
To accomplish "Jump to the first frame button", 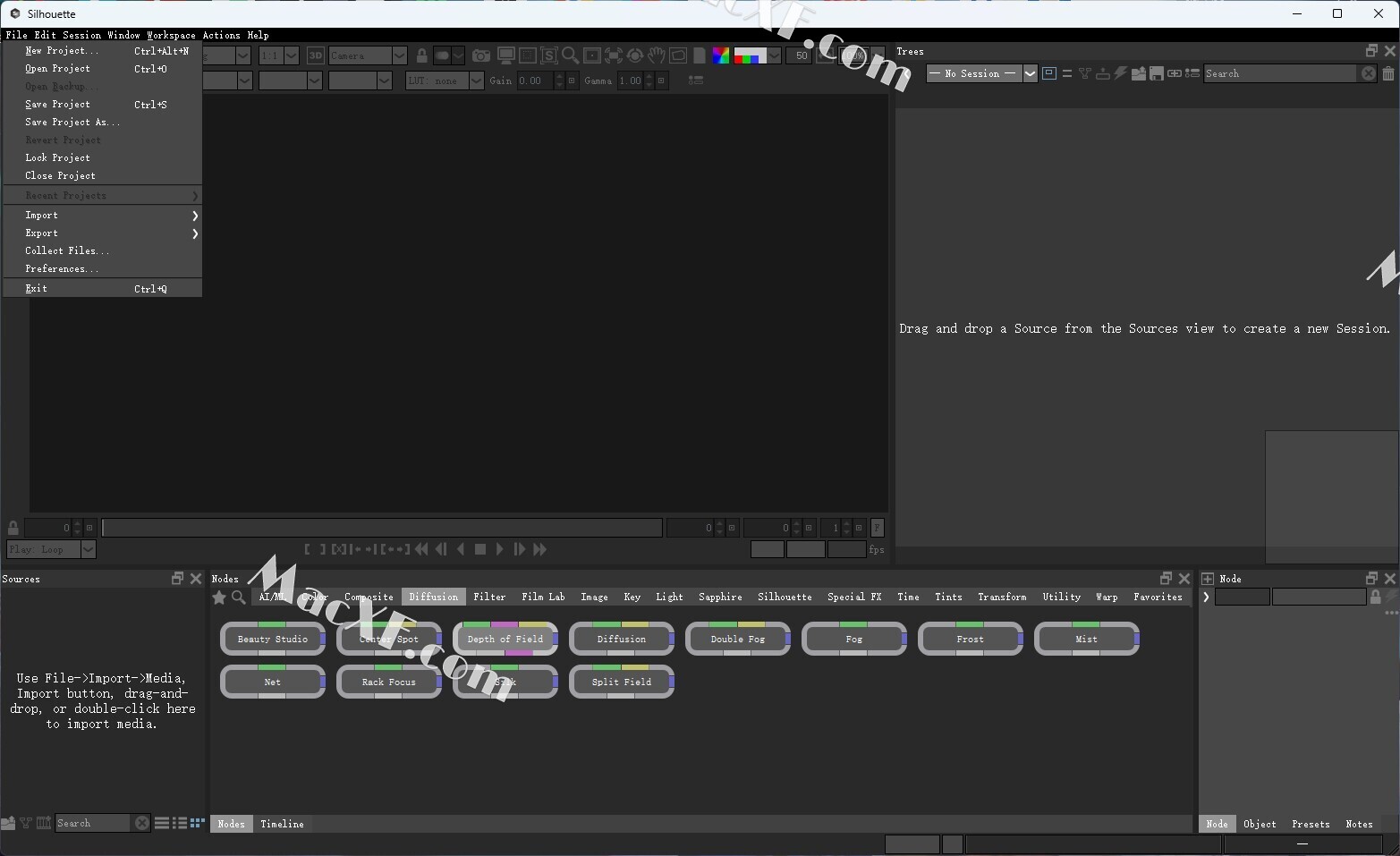I will (421, 549).
